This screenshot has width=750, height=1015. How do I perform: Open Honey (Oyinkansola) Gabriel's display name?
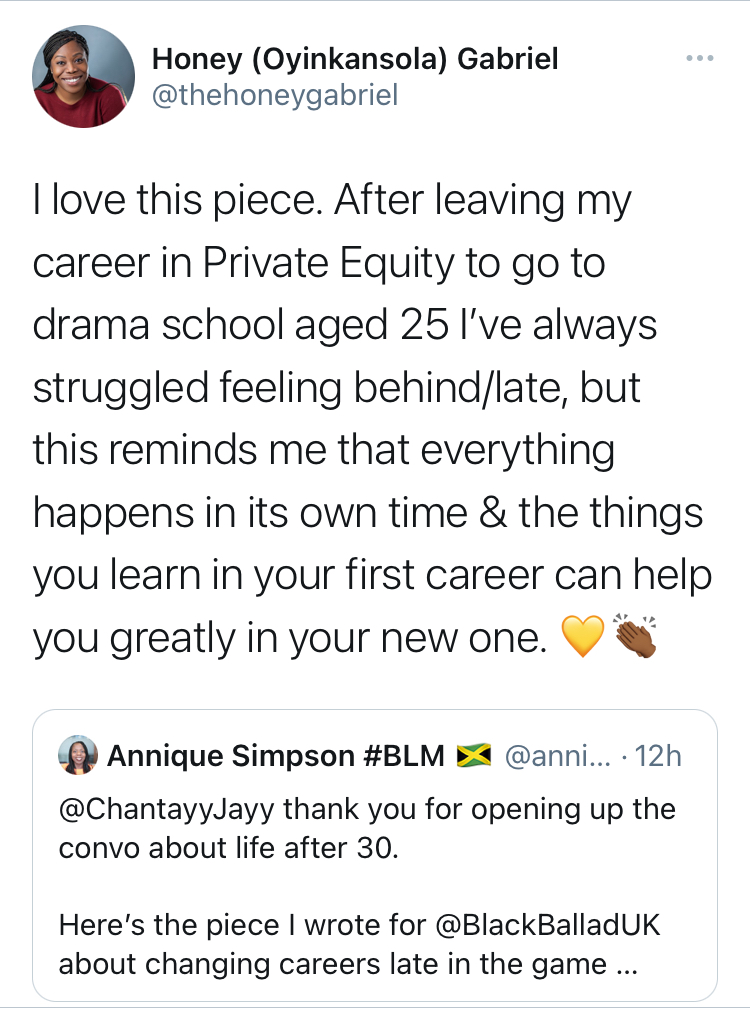tap(355, 59)
